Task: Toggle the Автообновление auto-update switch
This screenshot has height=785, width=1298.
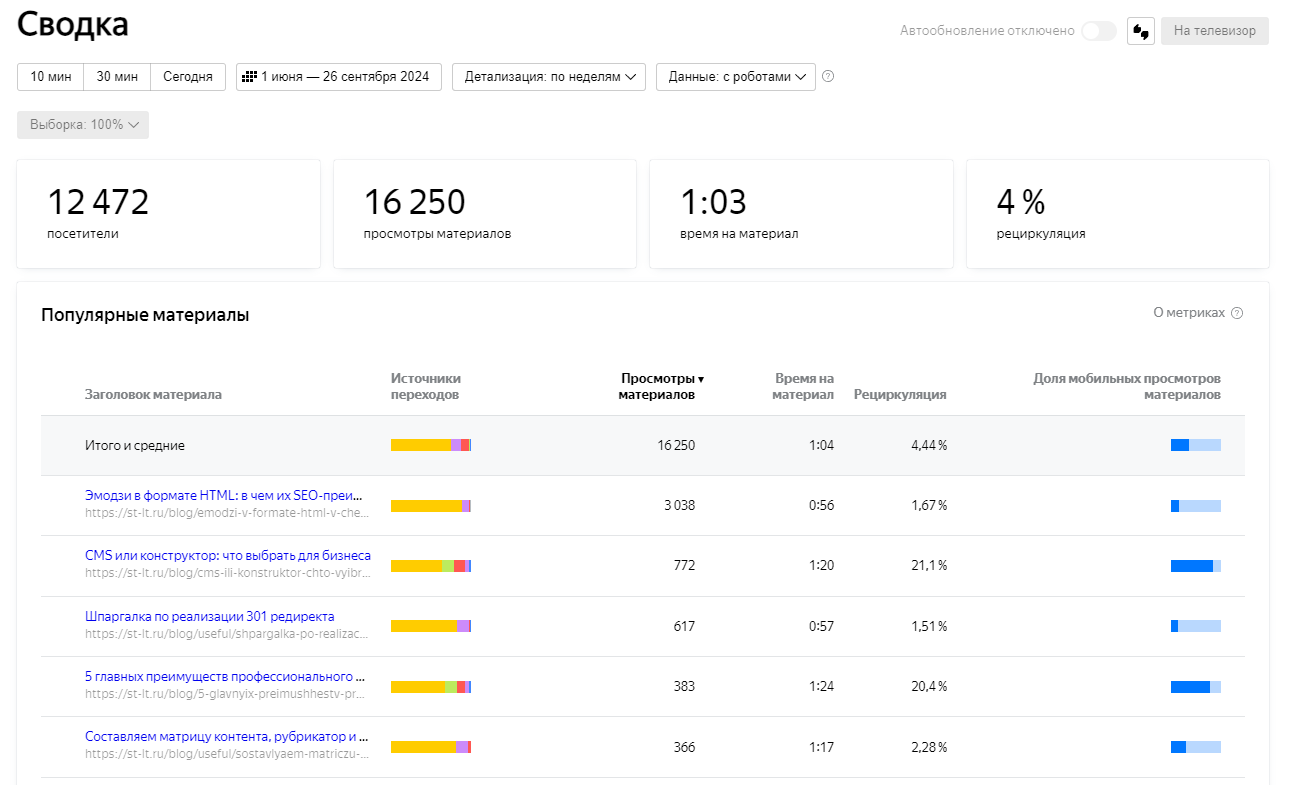Action: tap(1098, 31)
